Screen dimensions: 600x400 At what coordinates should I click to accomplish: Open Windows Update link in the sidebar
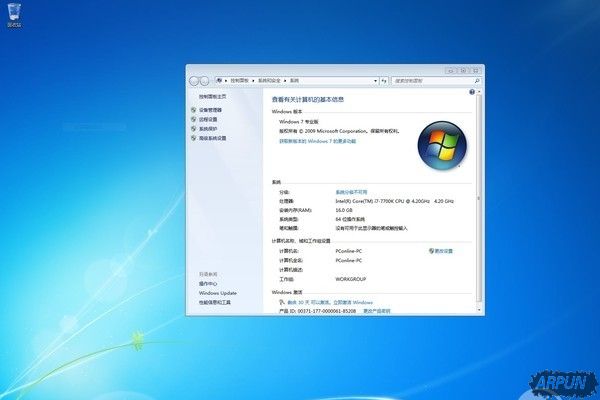point(218,293)
